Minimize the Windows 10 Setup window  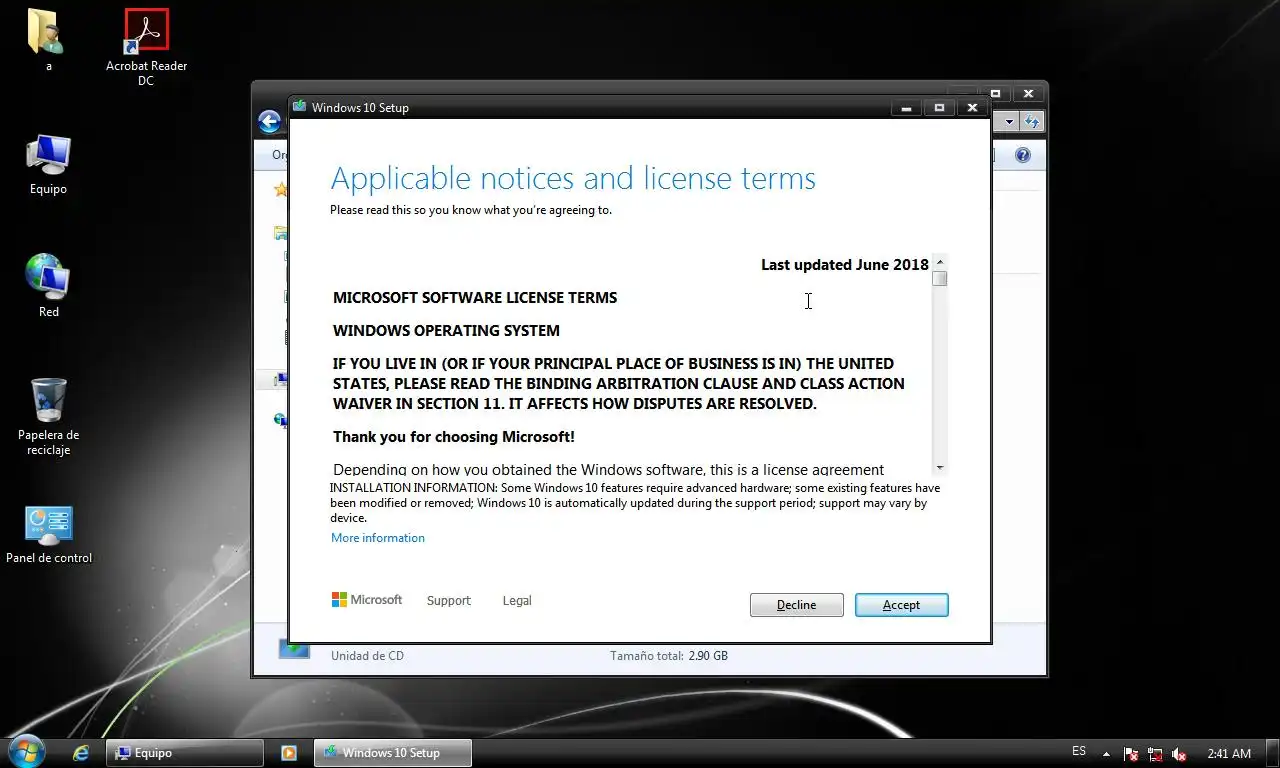(906, 108)
